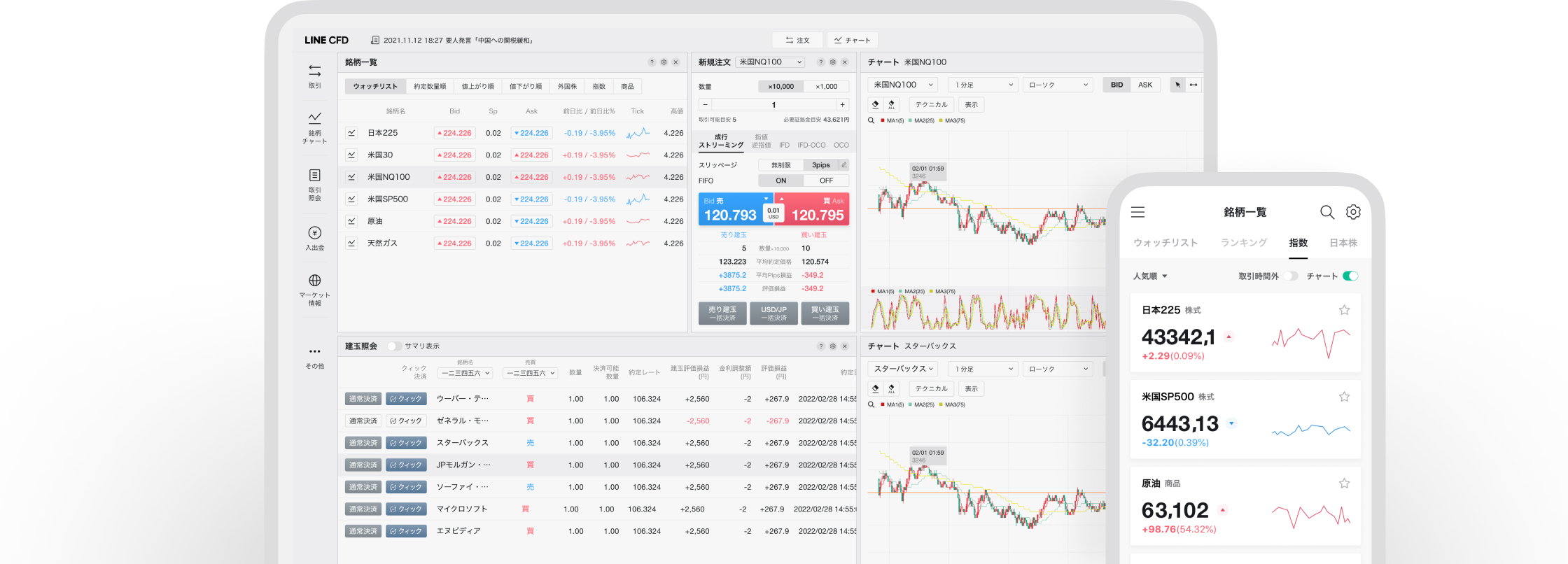Open 売買 filter dropdown in 建玉照会
The width and height of the screenshot is (1568, 564).
(x=530, y=373)
